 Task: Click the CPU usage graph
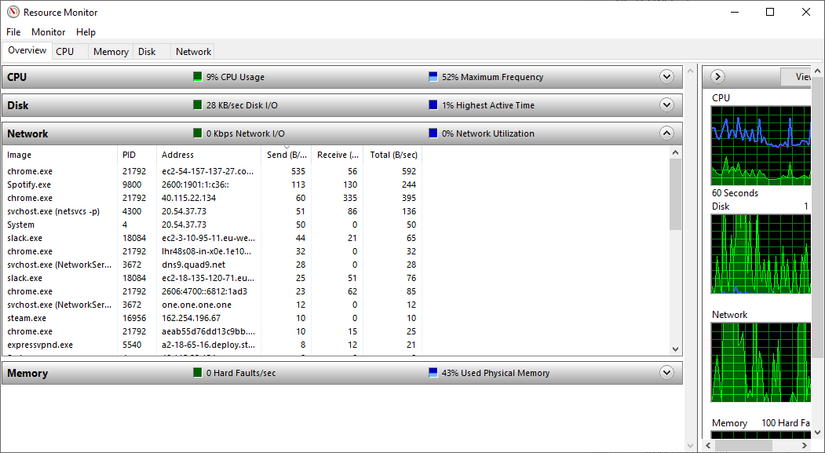click(x=761, y=146)
